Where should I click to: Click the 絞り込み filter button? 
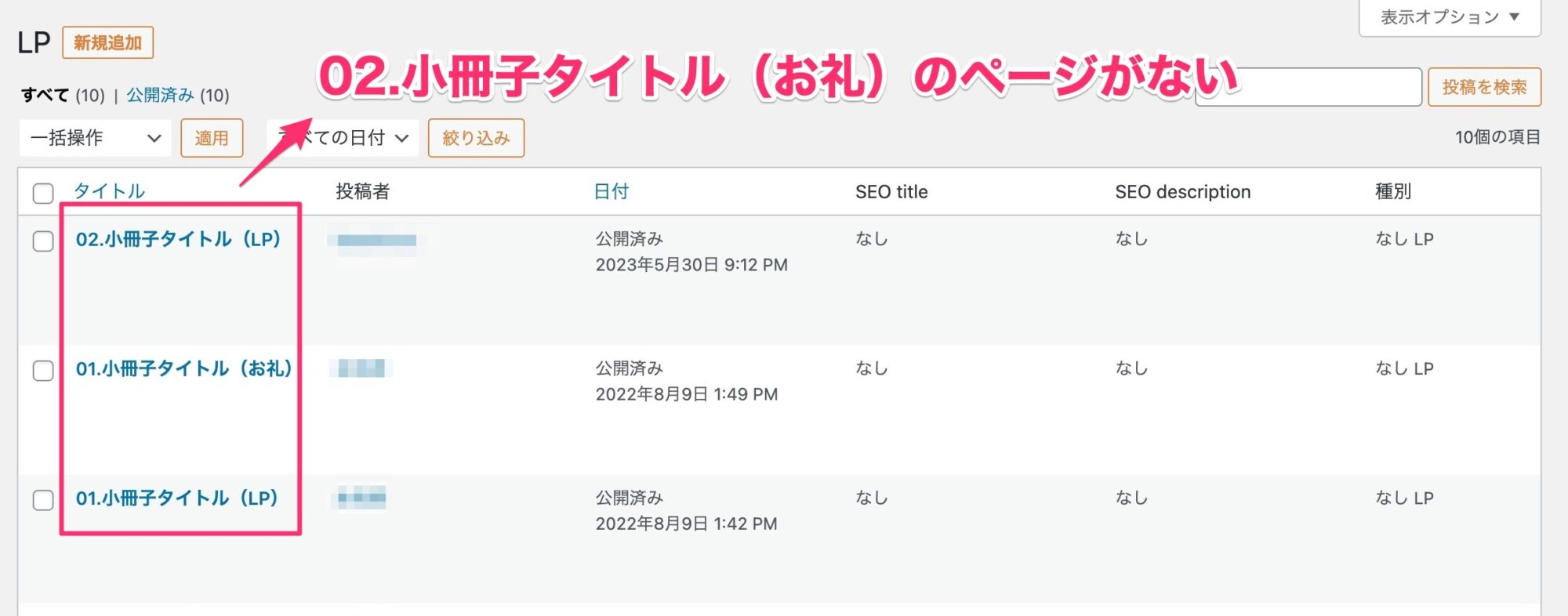pyautogui.click(x=476, y=138)
